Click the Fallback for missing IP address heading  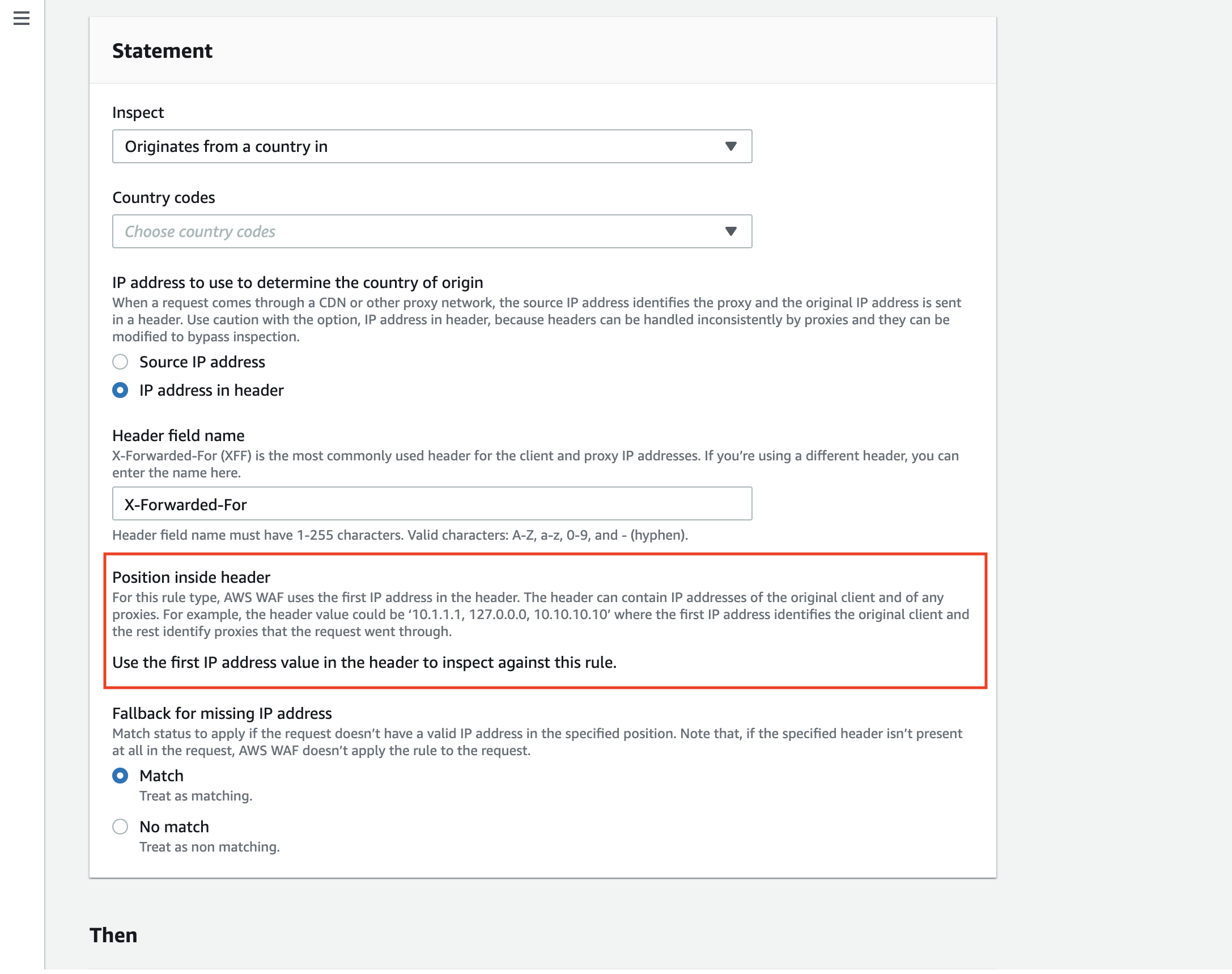(222, 713)
